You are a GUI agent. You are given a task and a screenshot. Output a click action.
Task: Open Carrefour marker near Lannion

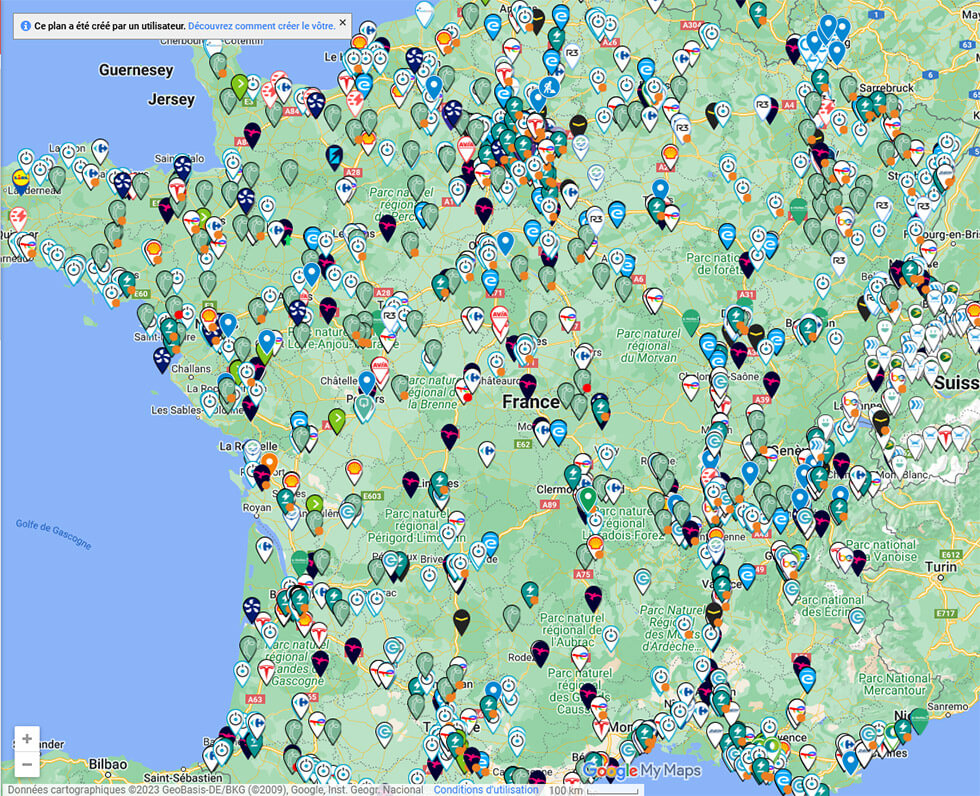coord(98,150)
